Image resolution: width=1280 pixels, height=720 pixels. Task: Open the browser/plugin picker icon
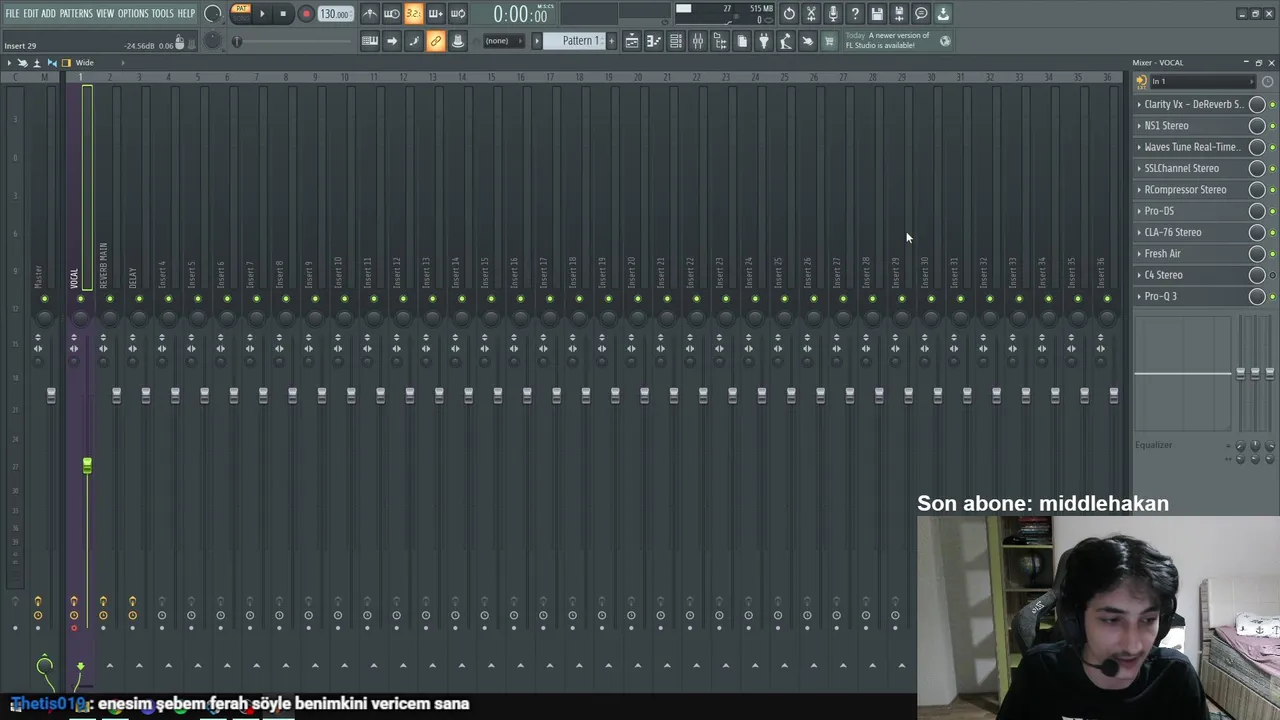click(x=720, y=41)
